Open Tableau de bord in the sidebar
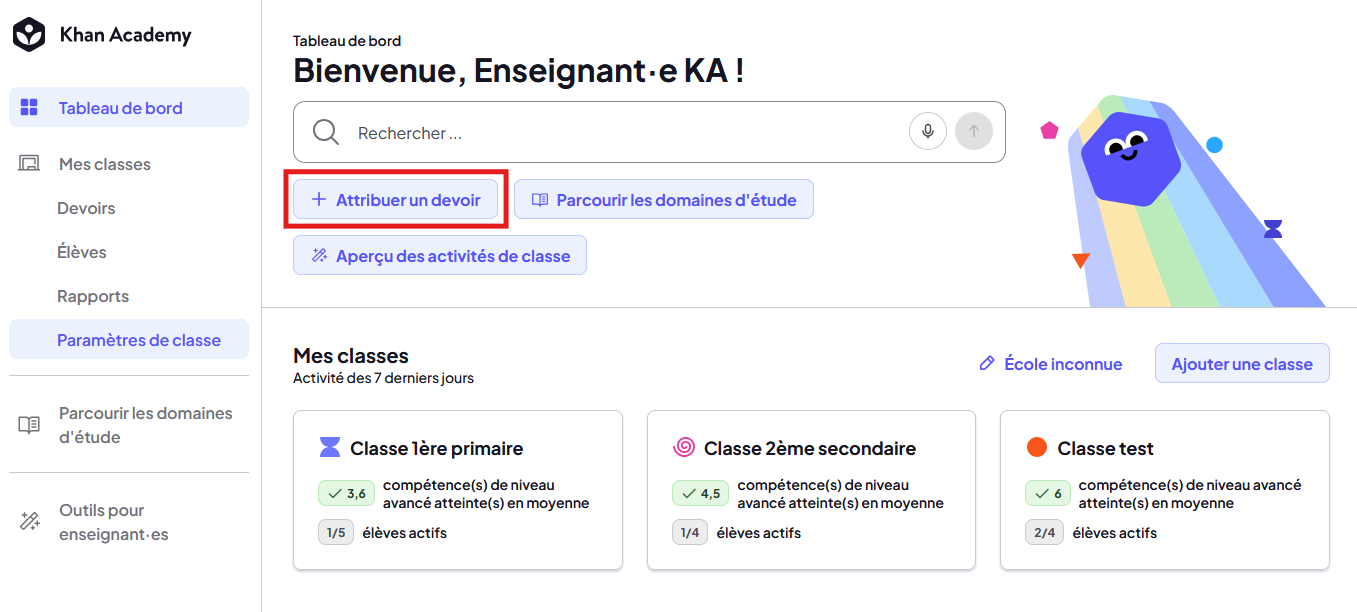This screenshot has height=612, width=1357. (x=129, y=108)
